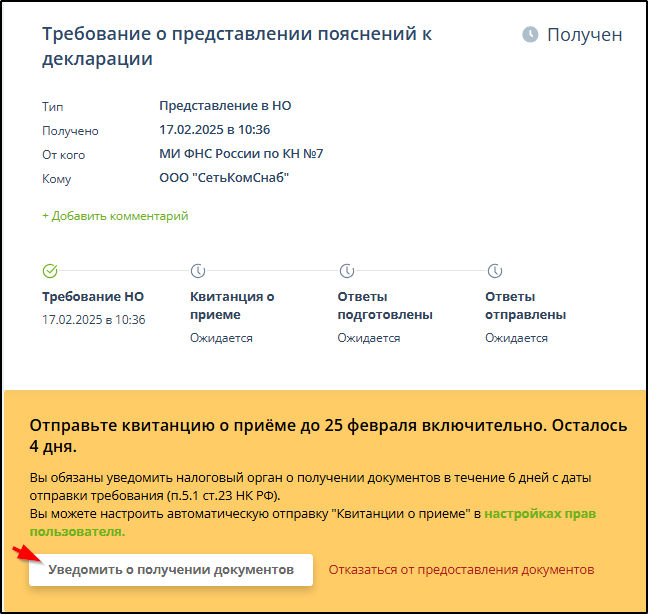Click the clock icon above Квитанция о приеме
The image size is (648, 614).
(x=198, y=271)
